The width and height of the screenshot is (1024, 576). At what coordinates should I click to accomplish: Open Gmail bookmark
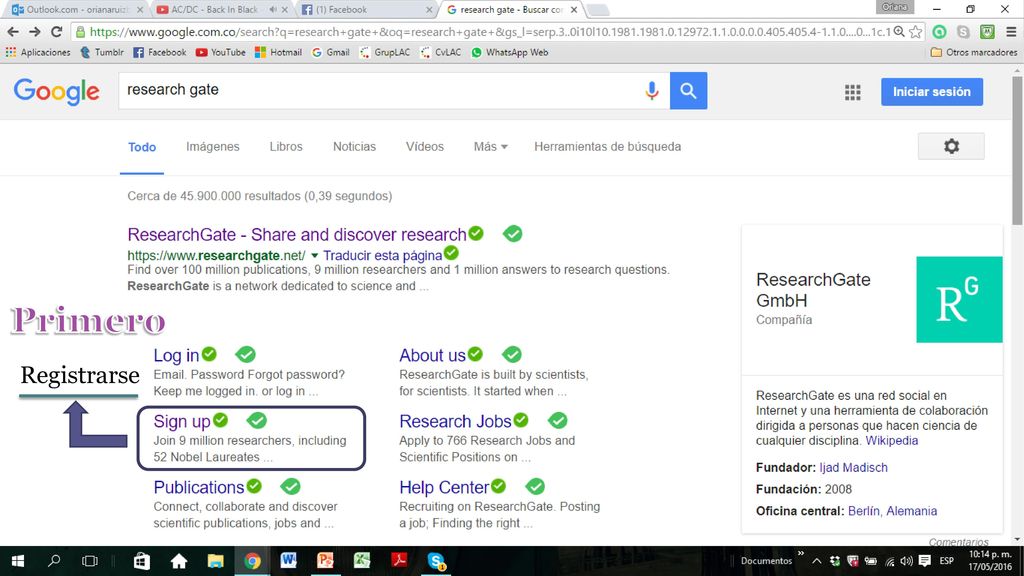[330, 52]
